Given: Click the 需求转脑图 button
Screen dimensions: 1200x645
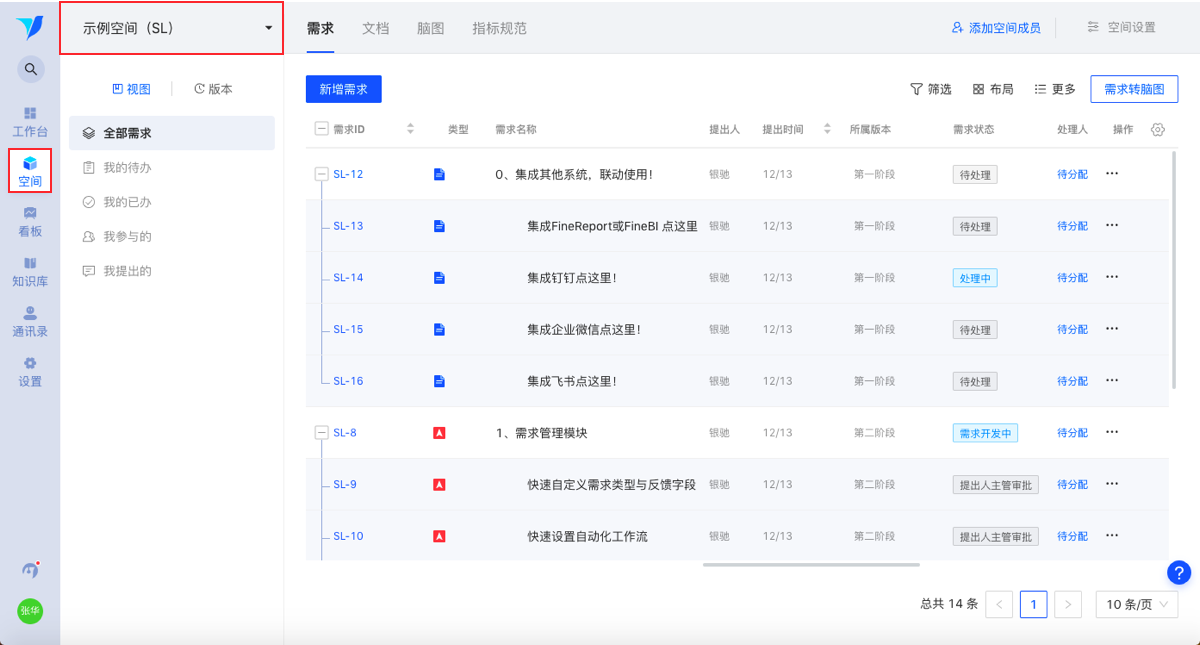Looking at the screenshot, I should (x=1134, y=89).
